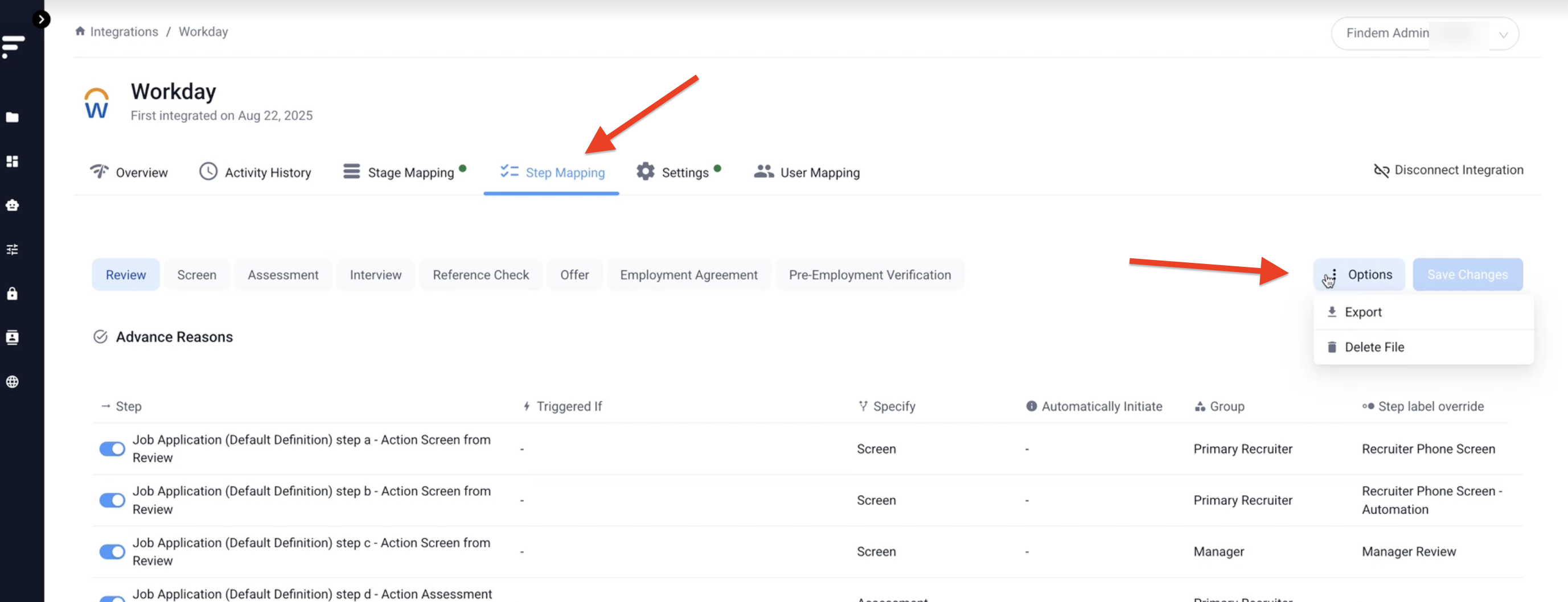Click Primary Recruiter in the step b row
1568x602 pixels.
1242,501
